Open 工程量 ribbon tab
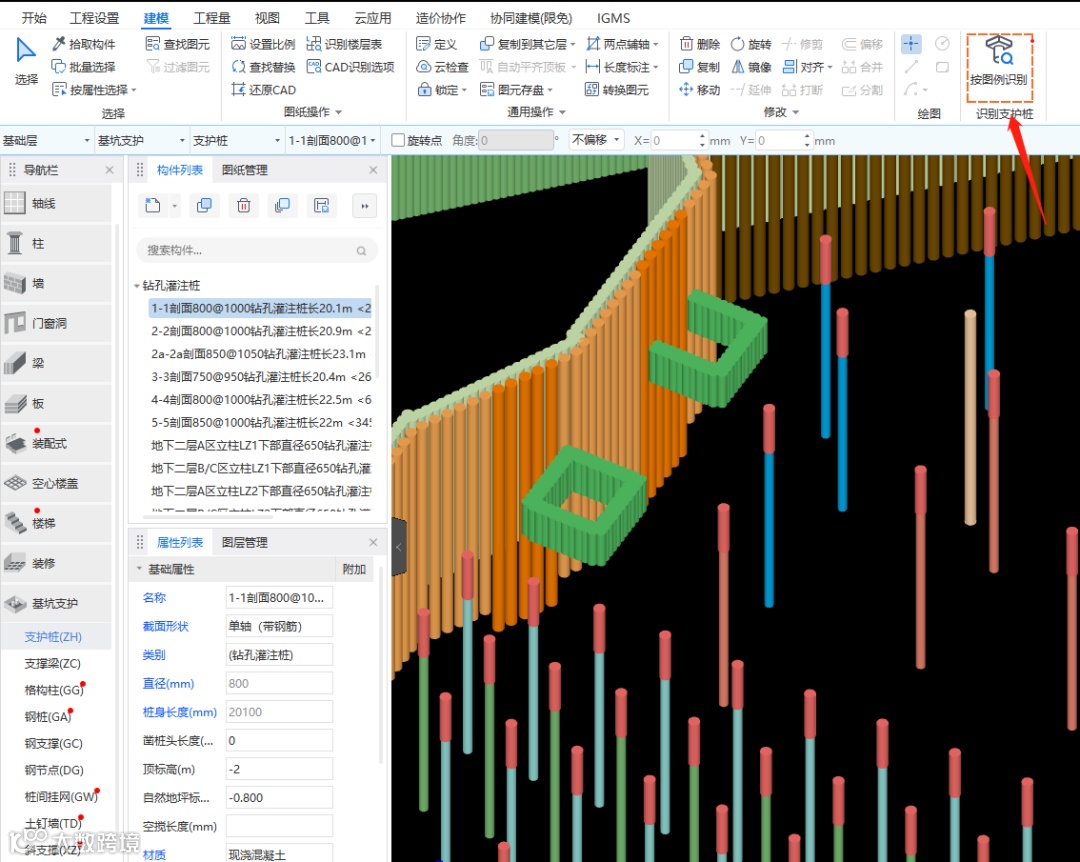Viewport: 1080px width, 862px height. click(211, 18)
